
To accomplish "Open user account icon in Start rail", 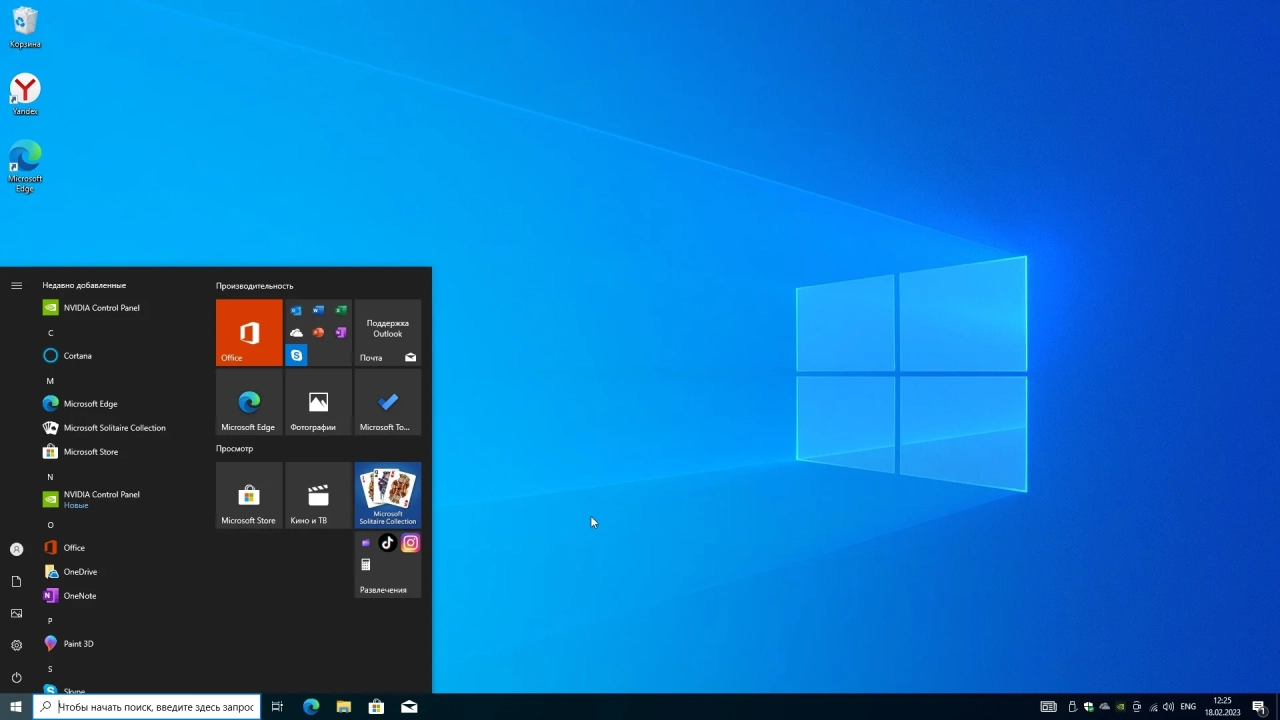I will 16,549.
